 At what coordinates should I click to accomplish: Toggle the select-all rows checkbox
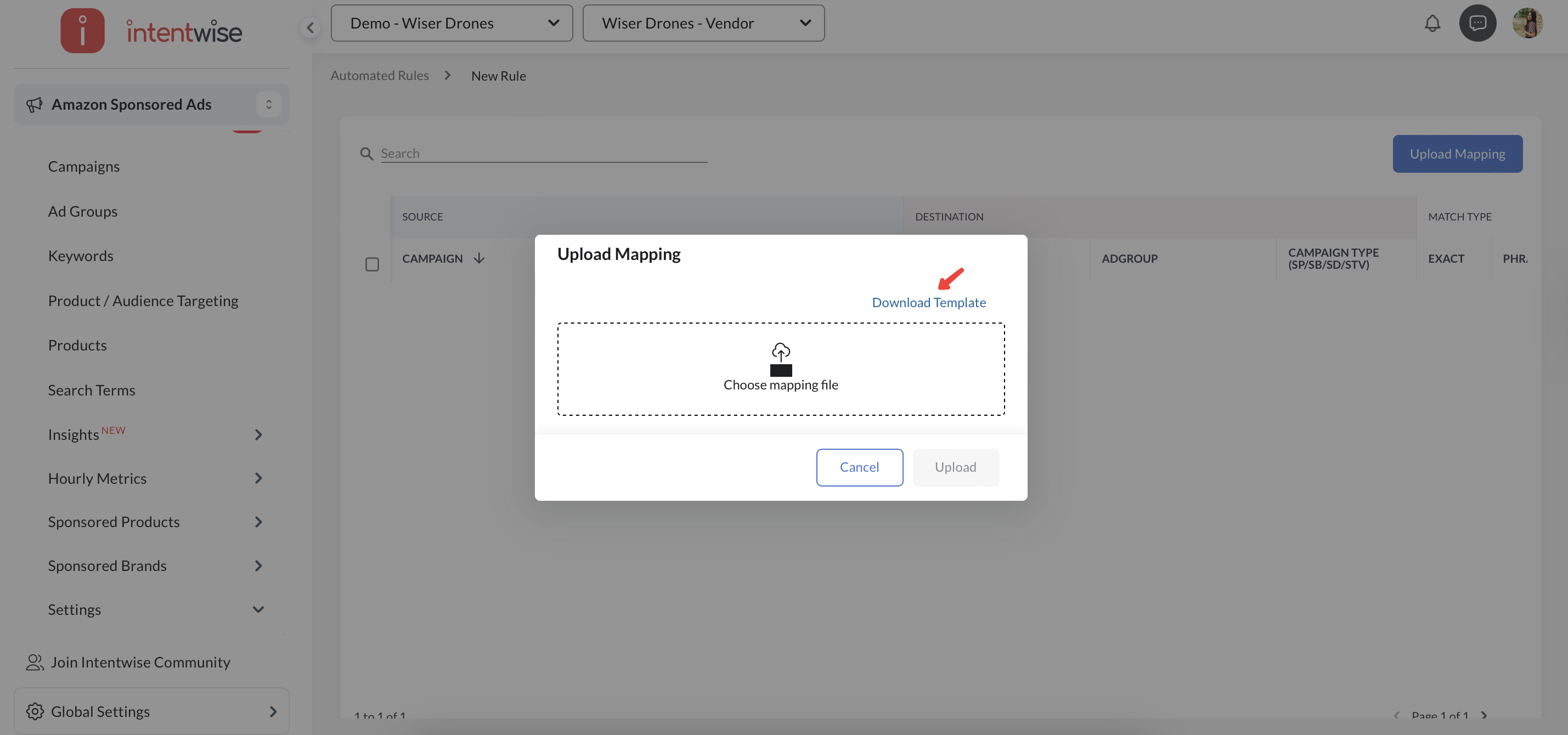[372, 265]
